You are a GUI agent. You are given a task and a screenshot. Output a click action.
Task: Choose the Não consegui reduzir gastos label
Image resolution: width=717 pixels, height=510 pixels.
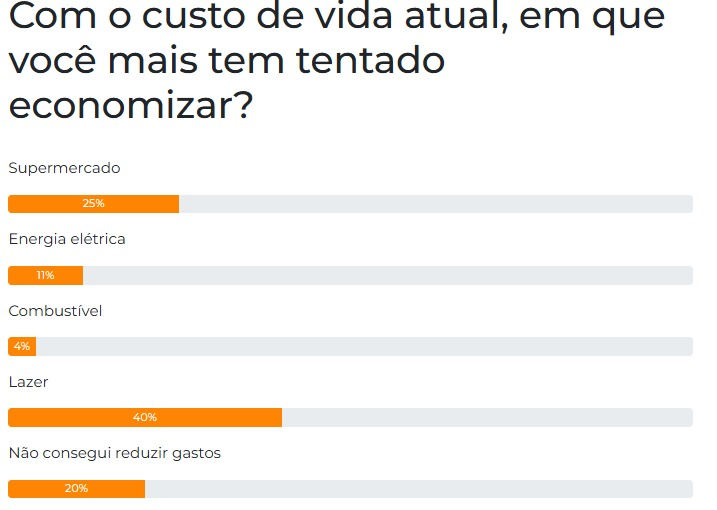(115, 453)
